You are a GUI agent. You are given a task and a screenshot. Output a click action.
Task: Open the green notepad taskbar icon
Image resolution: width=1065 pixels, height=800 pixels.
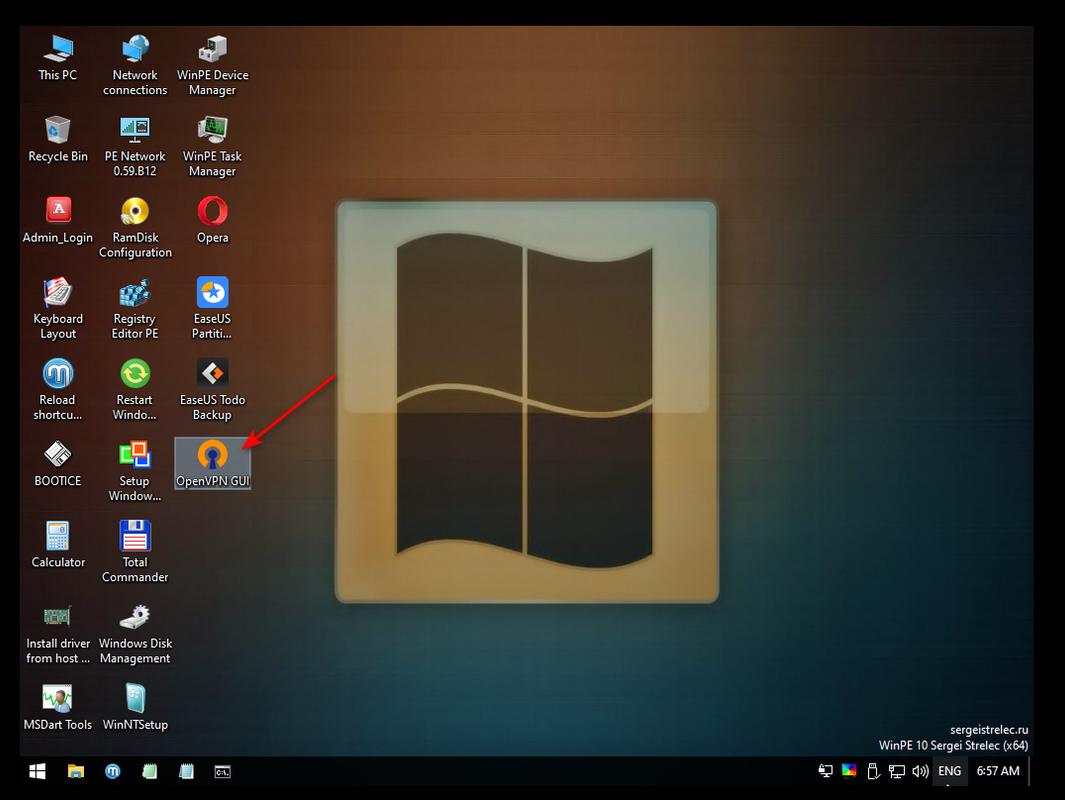pyautogui.click(x=149, y=771)
